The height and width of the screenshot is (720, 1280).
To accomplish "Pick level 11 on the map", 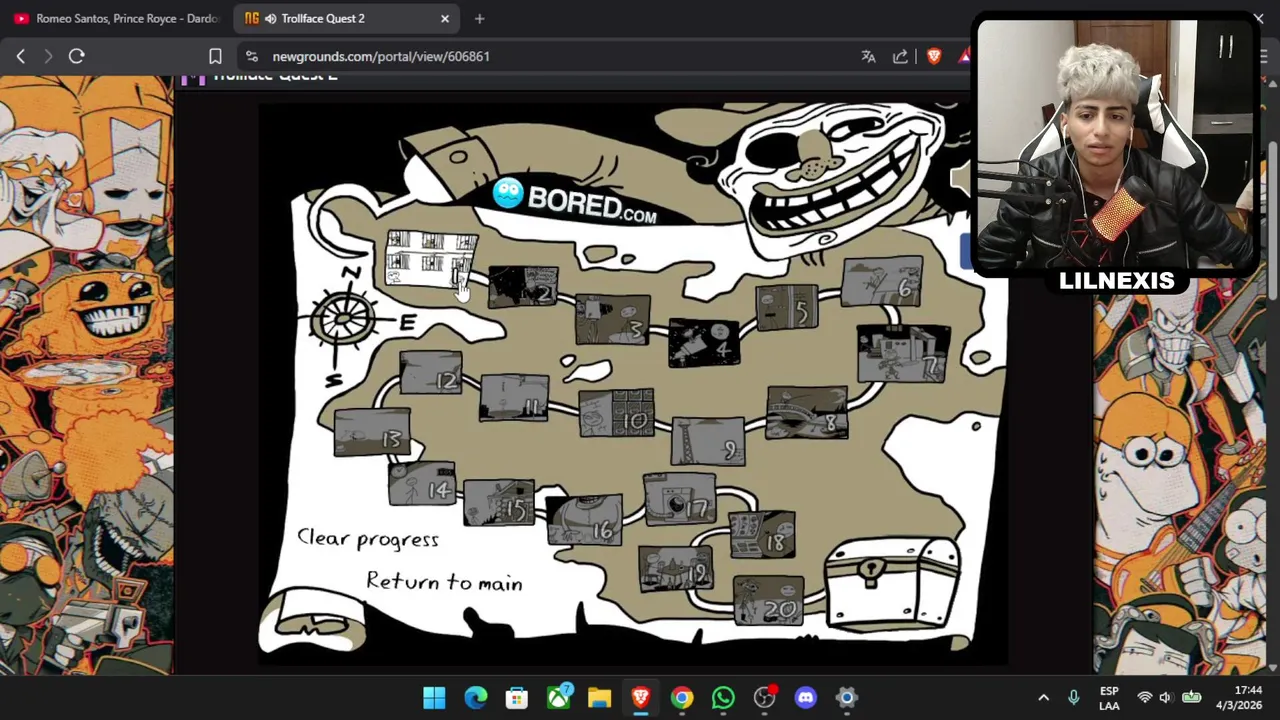I will (x=514, y=397).
